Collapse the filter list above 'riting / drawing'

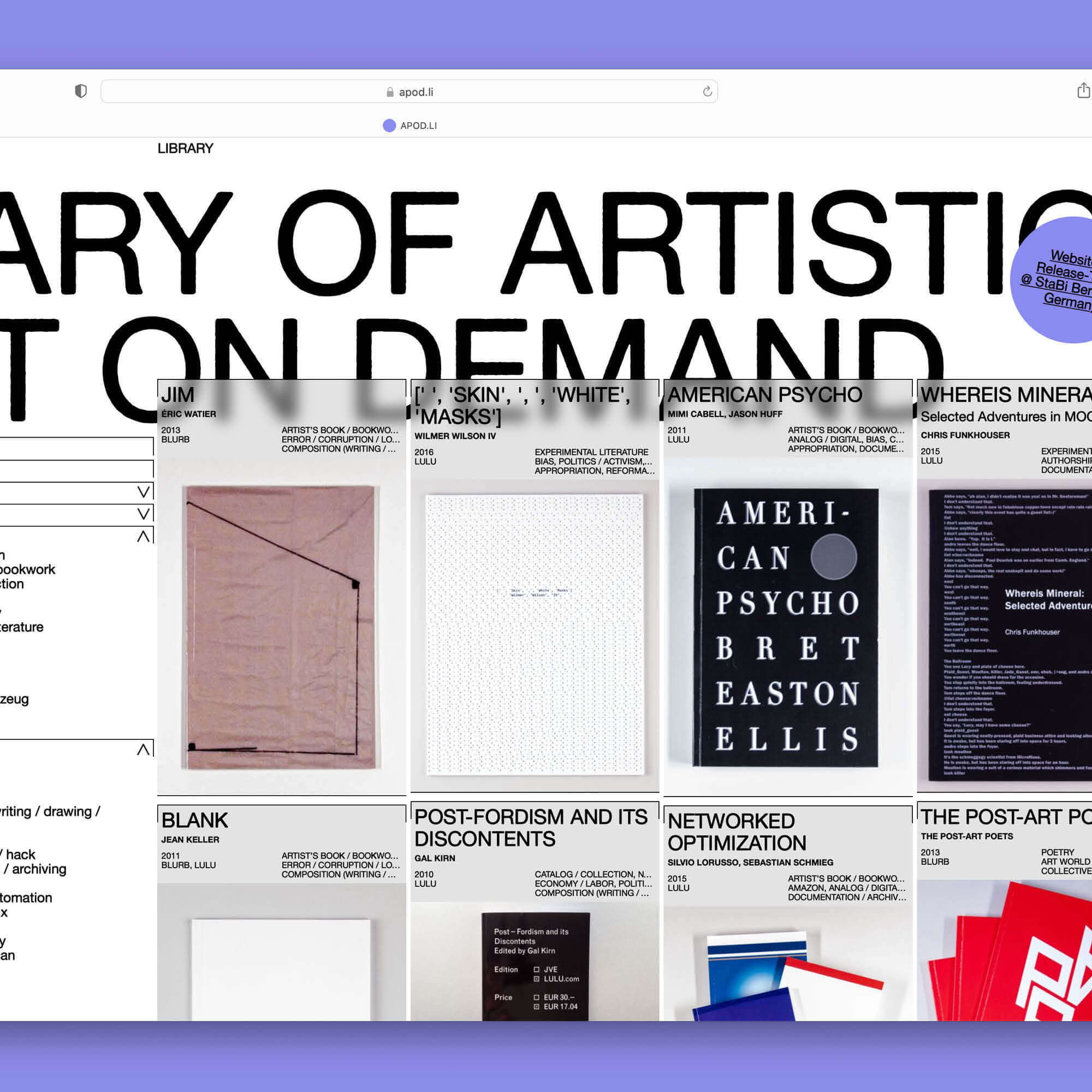(x=143, y=750)
